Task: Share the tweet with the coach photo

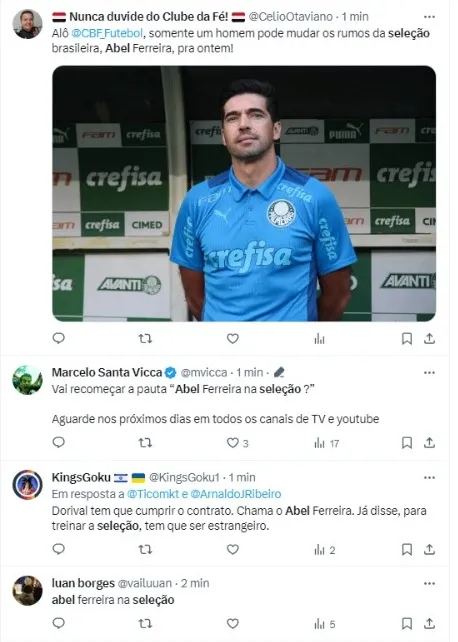Action: pos(429,339)
